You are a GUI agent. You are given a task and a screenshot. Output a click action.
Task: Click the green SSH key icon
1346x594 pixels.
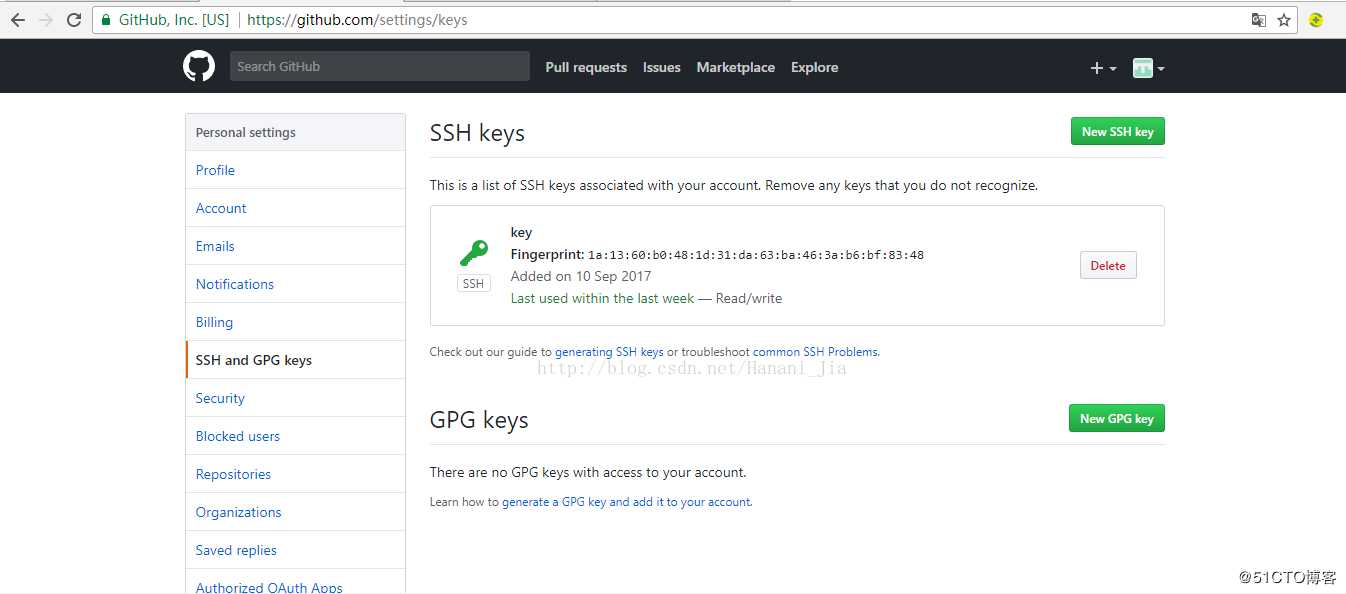[474, 253]
